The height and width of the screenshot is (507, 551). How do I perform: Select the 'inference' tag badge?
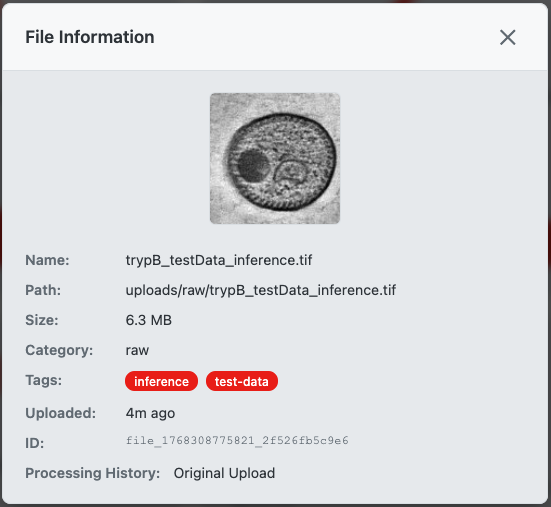[161, 381]
